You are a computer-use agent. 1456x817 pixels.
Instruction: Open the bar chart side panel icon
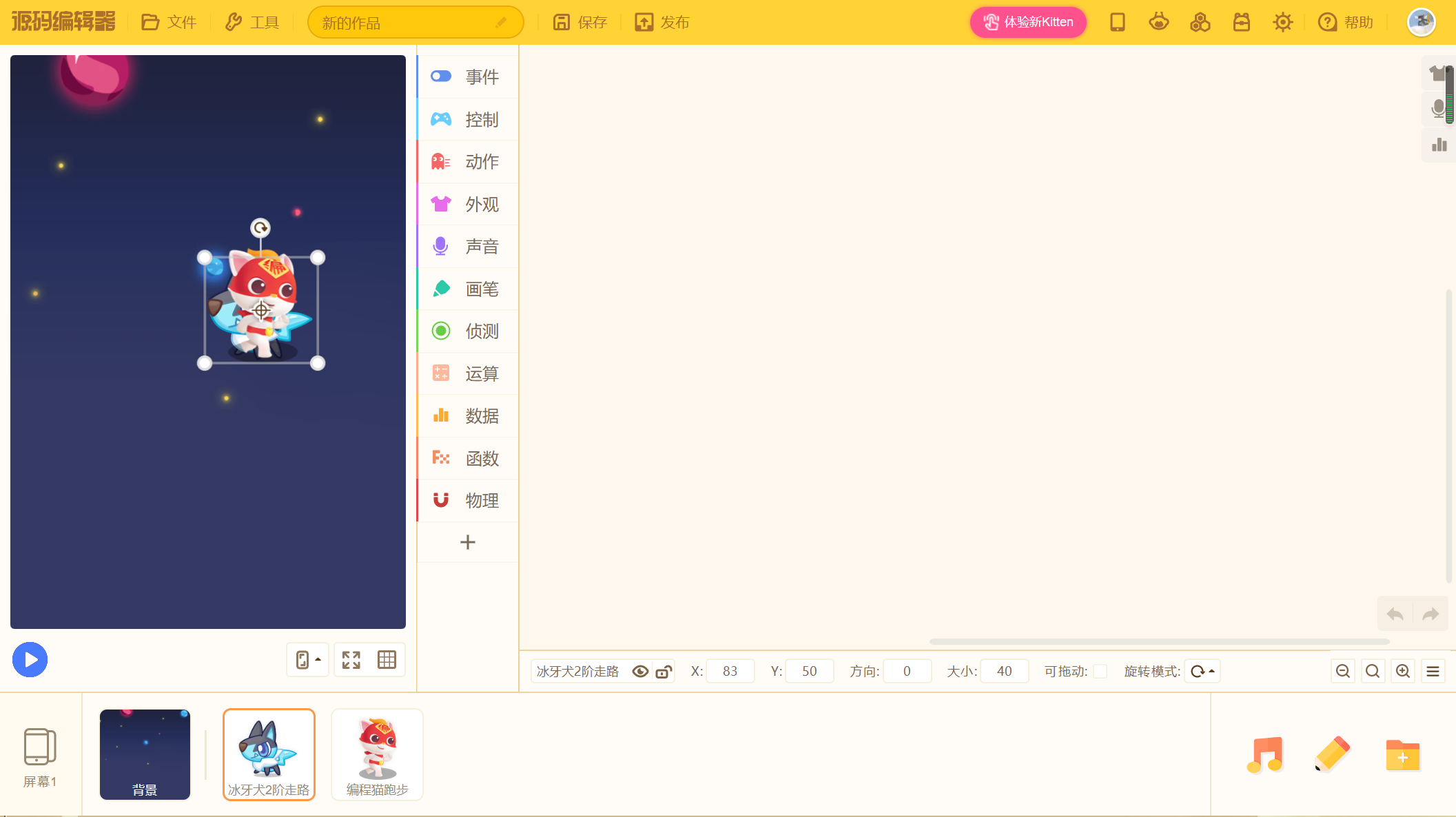pos(1439,145)
